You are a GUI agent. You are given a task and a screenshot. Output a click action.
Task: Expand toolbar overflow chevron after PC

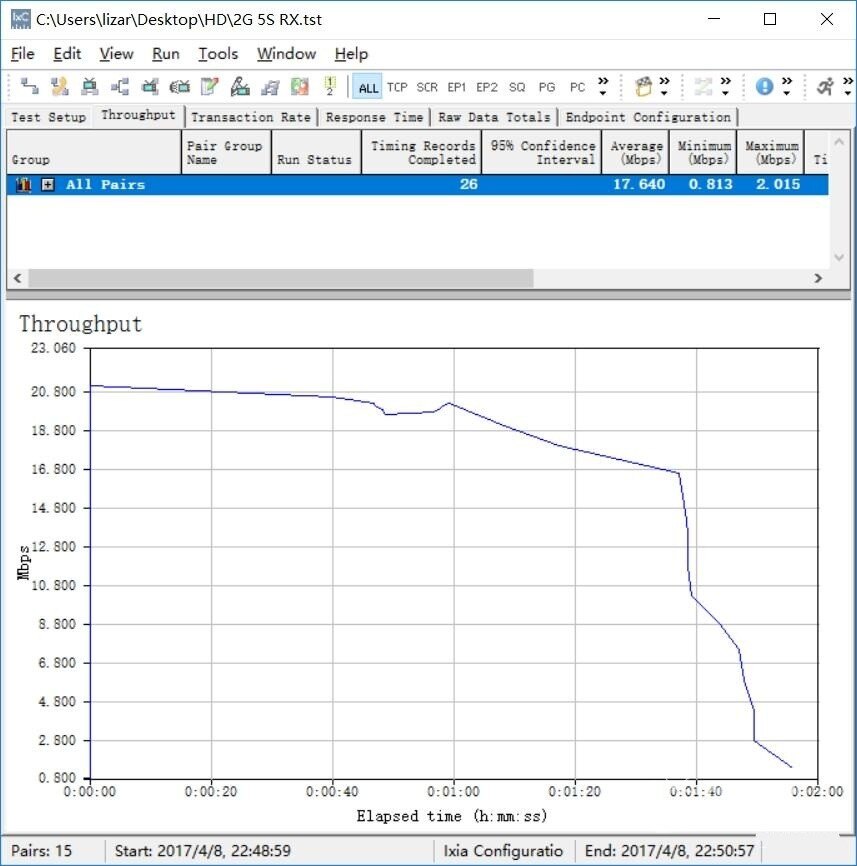(x=603, y=87)
